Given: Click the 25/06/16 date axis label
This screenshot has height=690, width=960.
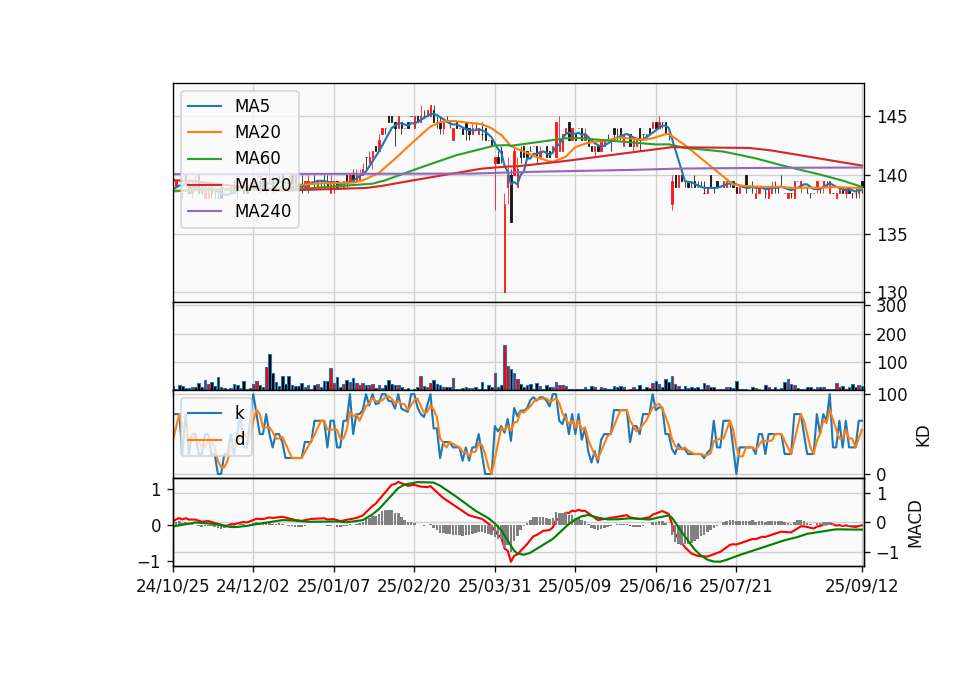Looking at the screenshot, I should pyautogui.click(x=656, y=586).
